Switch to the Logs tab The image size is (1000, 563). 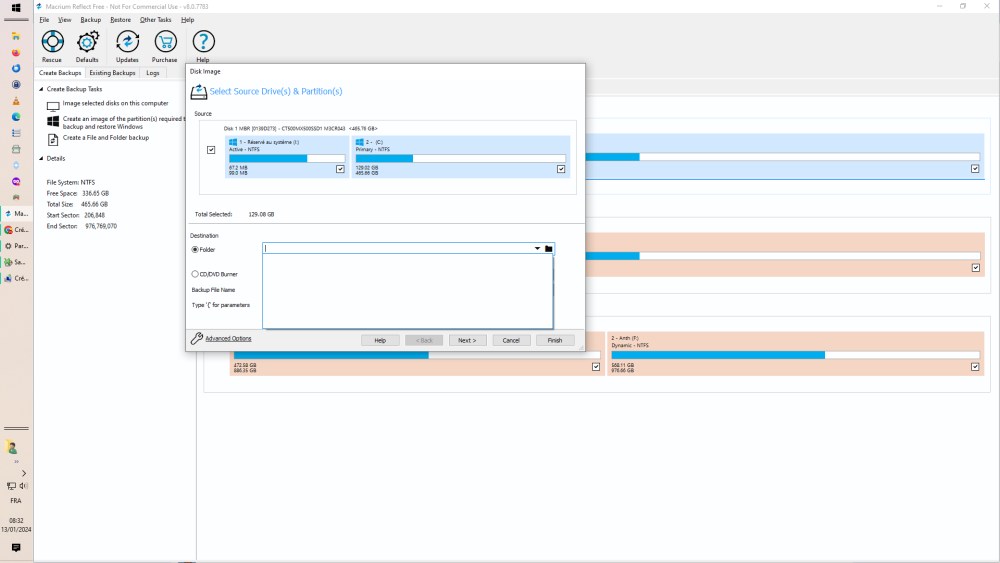(153, 73)
